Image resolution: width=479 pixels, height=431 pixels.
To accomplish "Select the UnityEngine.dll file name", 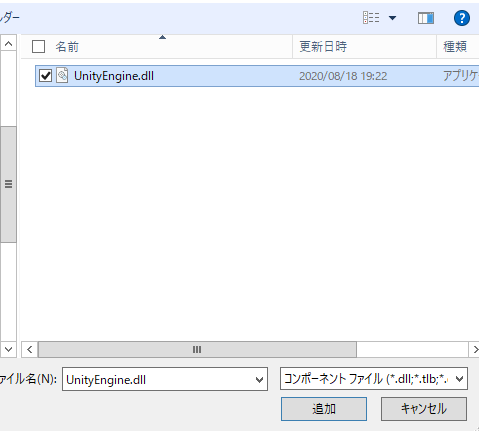I will 114,76.
